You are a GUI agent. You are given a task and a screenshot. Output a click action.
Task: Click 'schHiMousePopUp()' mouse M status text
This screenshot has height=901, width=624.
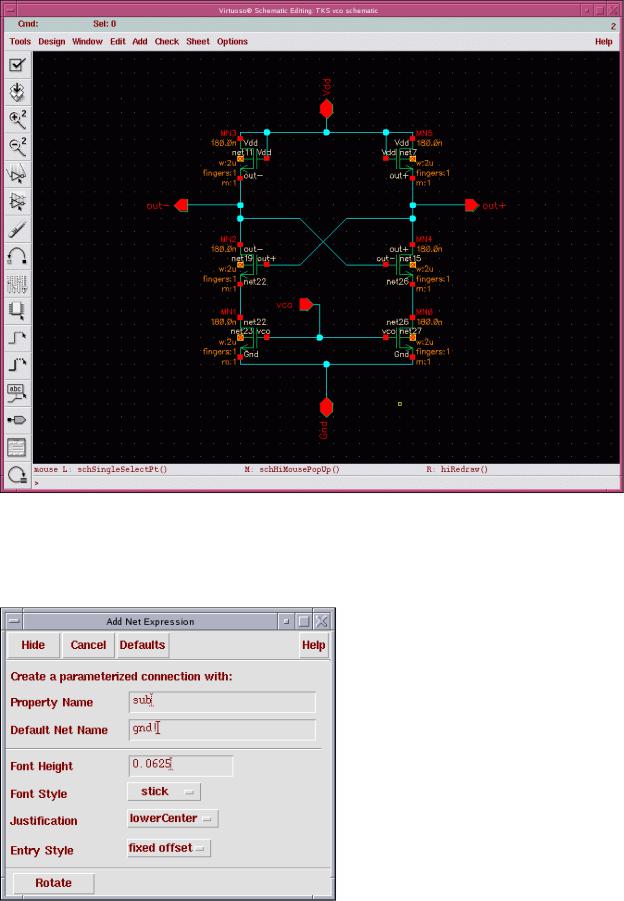(x=299, y=469)
